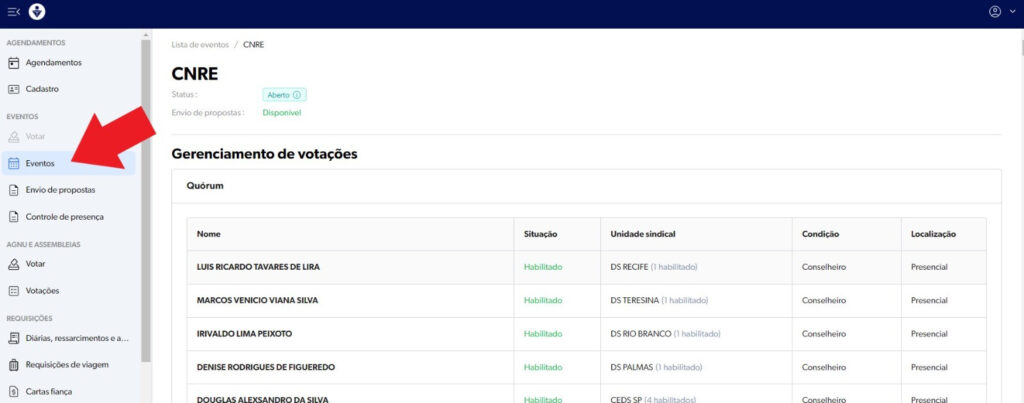
Task: Collapse the sidebar with the hamburger icon
Action: click(x=13, y=12)
